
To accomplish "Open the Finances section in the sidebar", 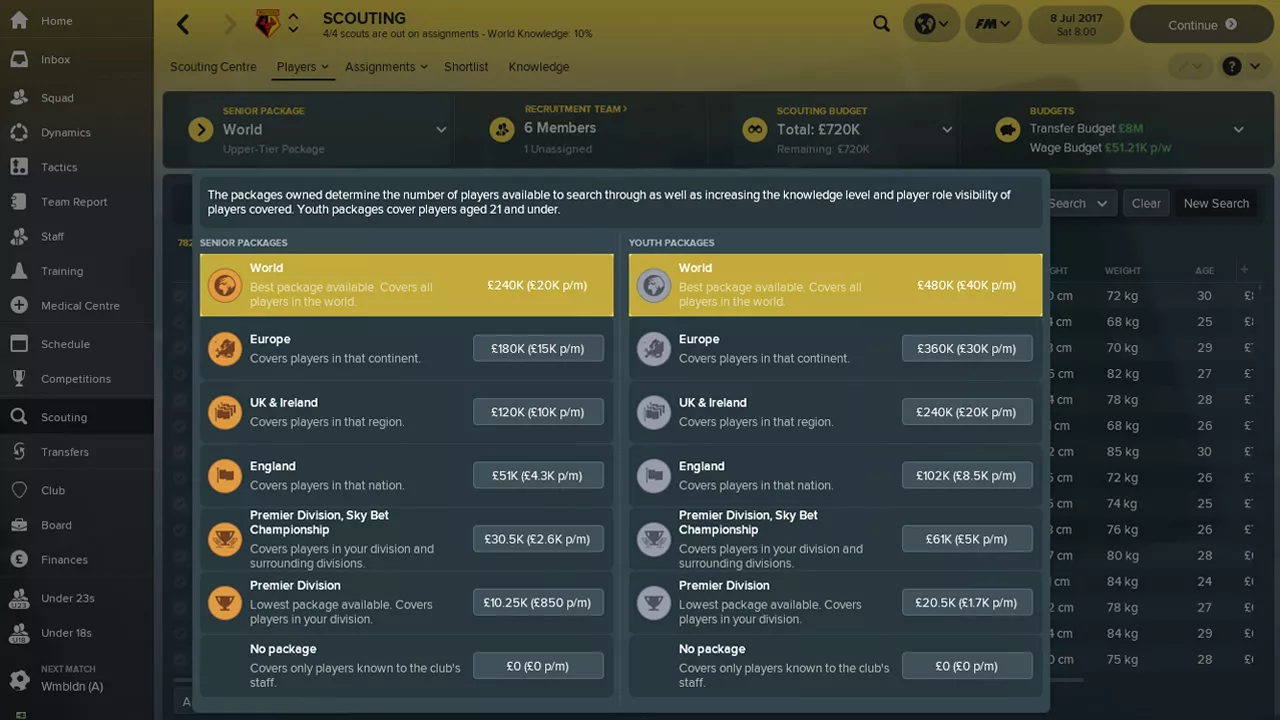I will [x=64, y=560].
